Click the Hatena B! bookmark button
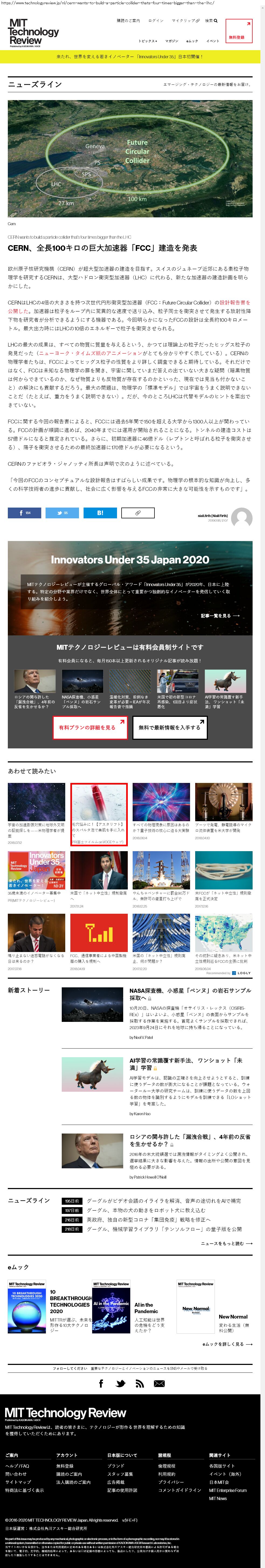265x1568 pixels. (x=100, y=512)
